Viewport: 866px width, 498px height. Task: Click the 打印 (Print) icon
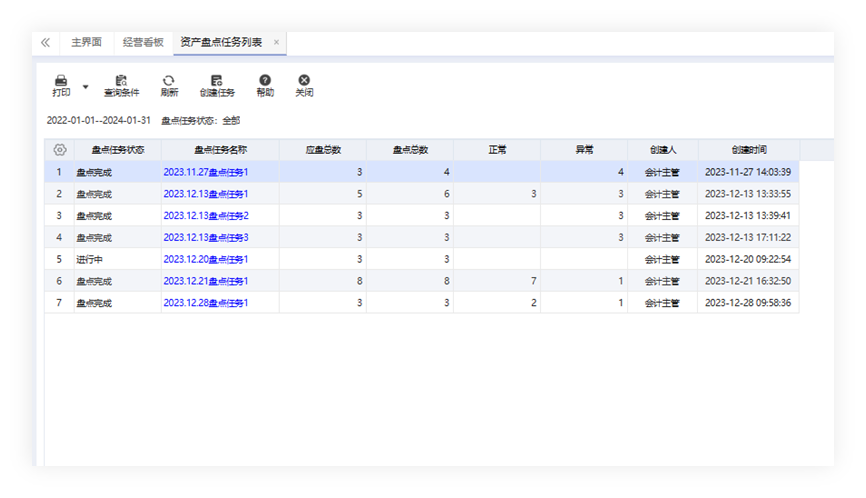(x=61, y=81)
